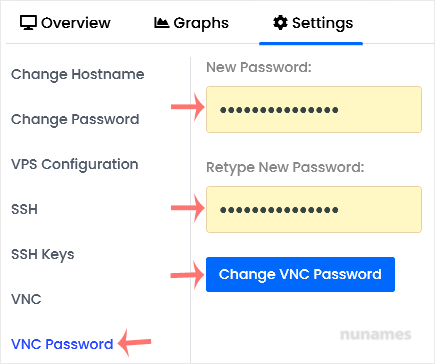Click the gear icon beside Settings
Viewport: 435px width, 364px height.
coord(280,23)
